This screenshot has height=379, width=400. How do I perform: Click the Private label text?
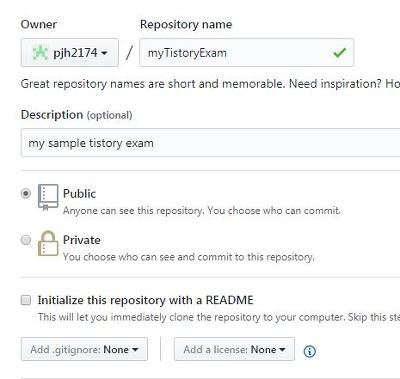click(x=82, y=240)
